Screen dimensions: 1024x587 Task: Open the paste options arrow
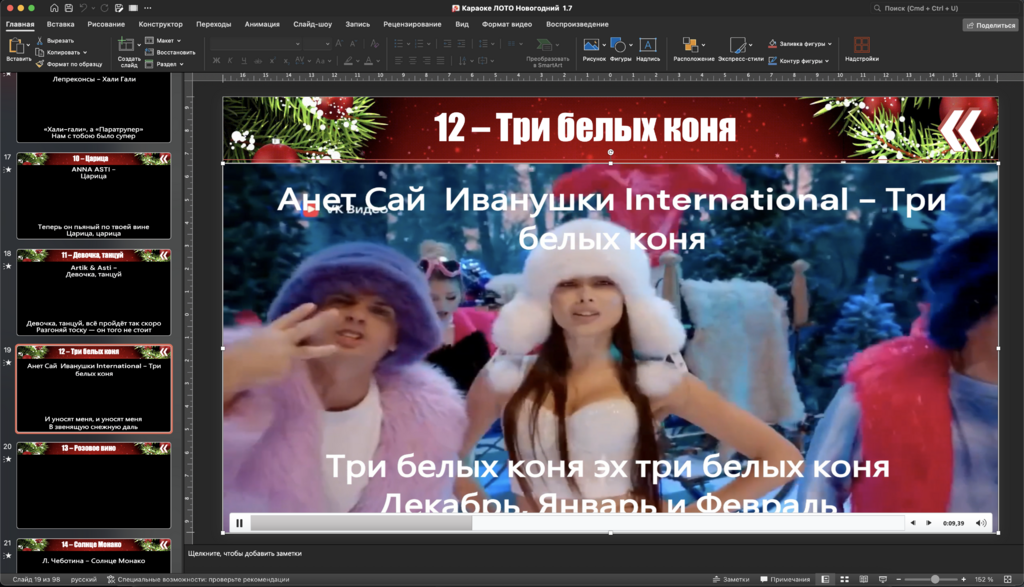29,45
